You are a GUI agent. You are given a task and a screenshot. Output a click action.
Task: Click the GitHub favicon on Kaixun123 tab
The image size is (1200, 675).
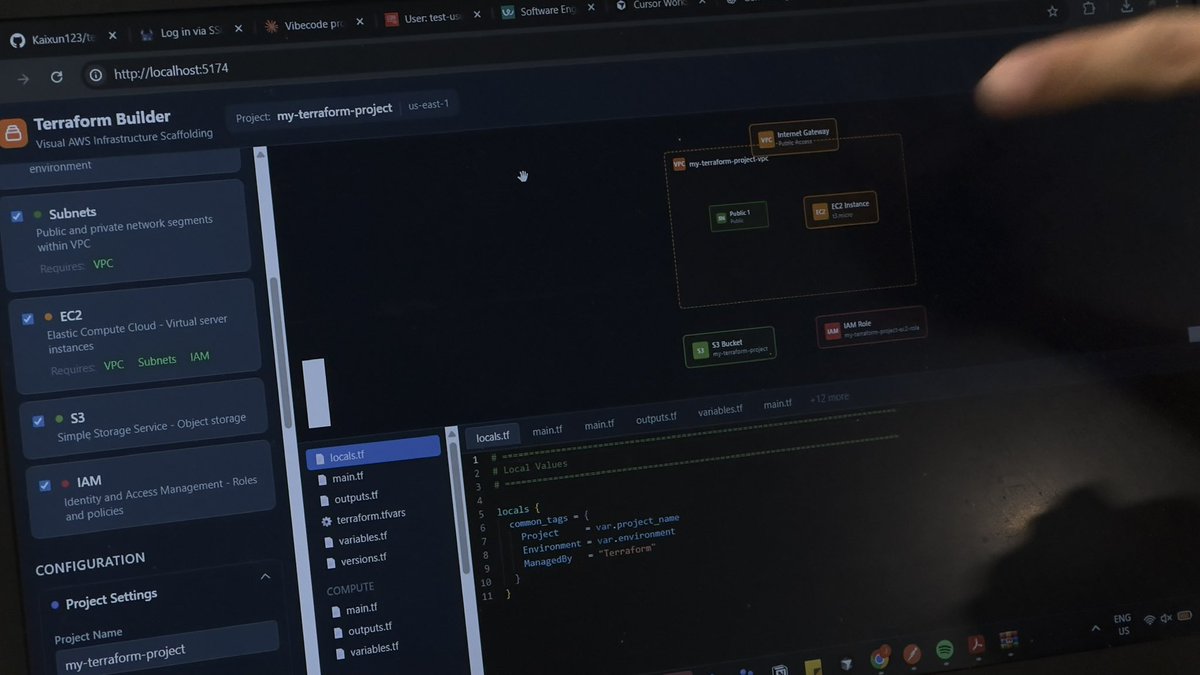coord(16,40)
